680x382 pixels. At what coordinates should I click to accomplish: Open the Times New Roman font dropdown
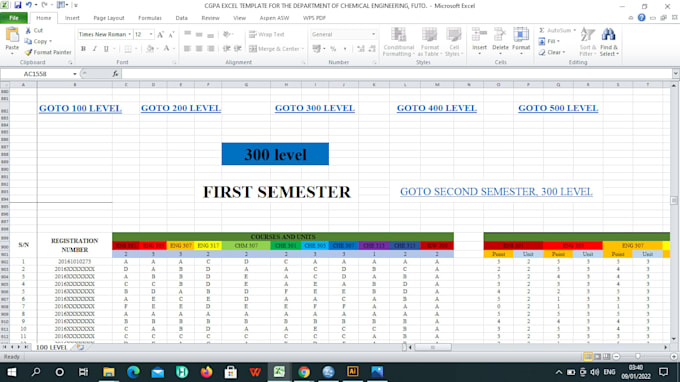[x=129, y=34]
